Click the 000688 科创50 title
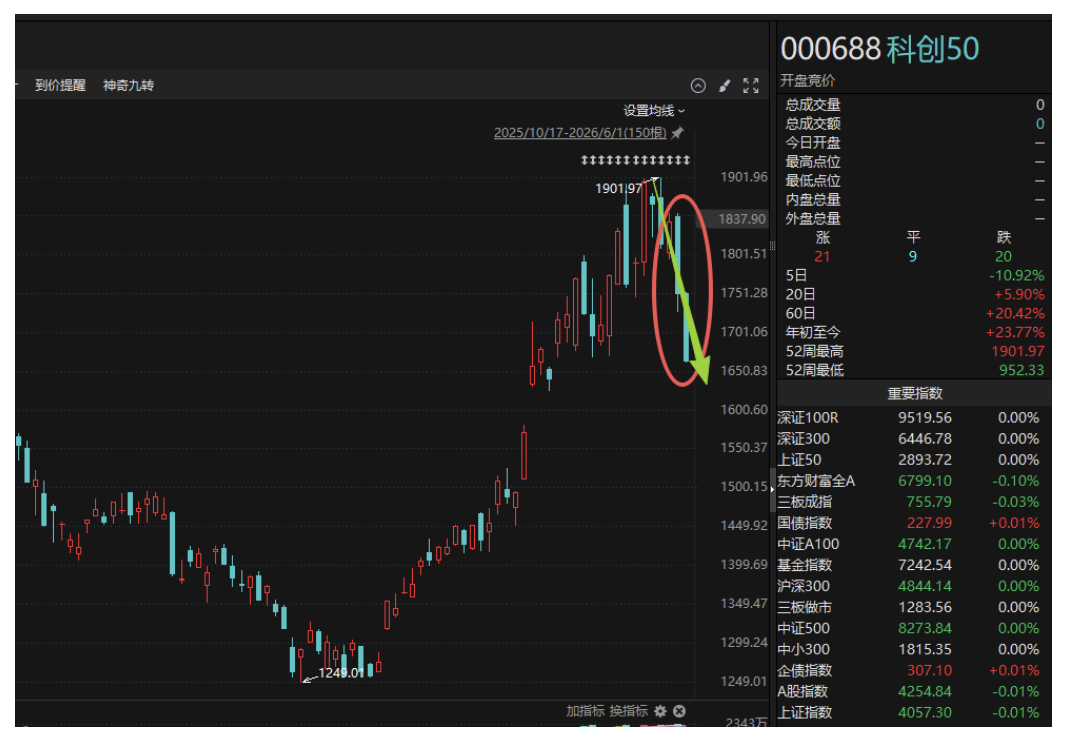The image size is (1066, 742). point(880,49)
